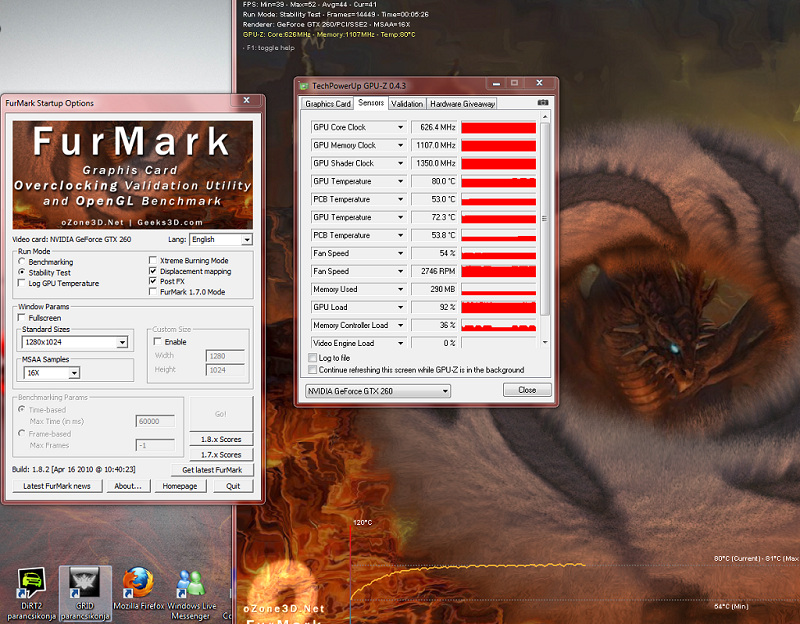Switch to Sensors tab
Image resolution: width=800 pixels, height=624 pixels.
[x=371, y=103]
